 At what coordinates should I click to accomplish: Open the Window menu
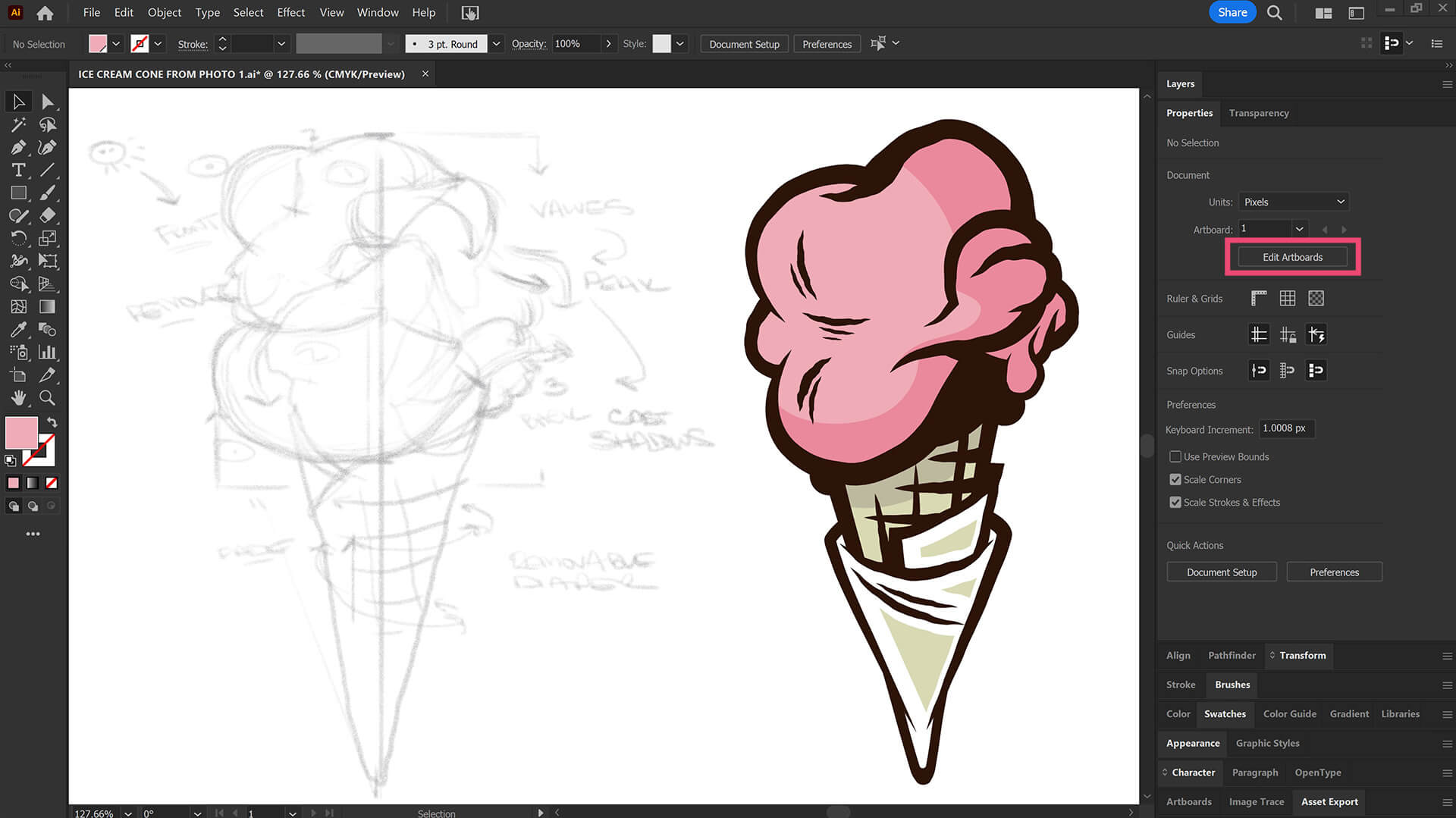pos(378,13)
